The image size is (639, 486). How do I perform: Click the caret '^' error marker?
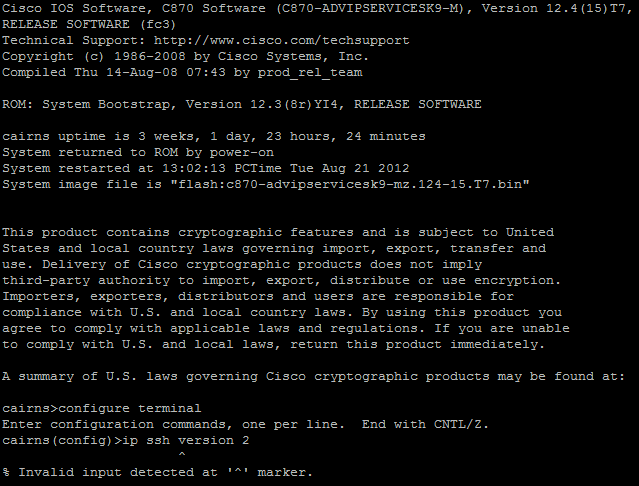(182, 455)
